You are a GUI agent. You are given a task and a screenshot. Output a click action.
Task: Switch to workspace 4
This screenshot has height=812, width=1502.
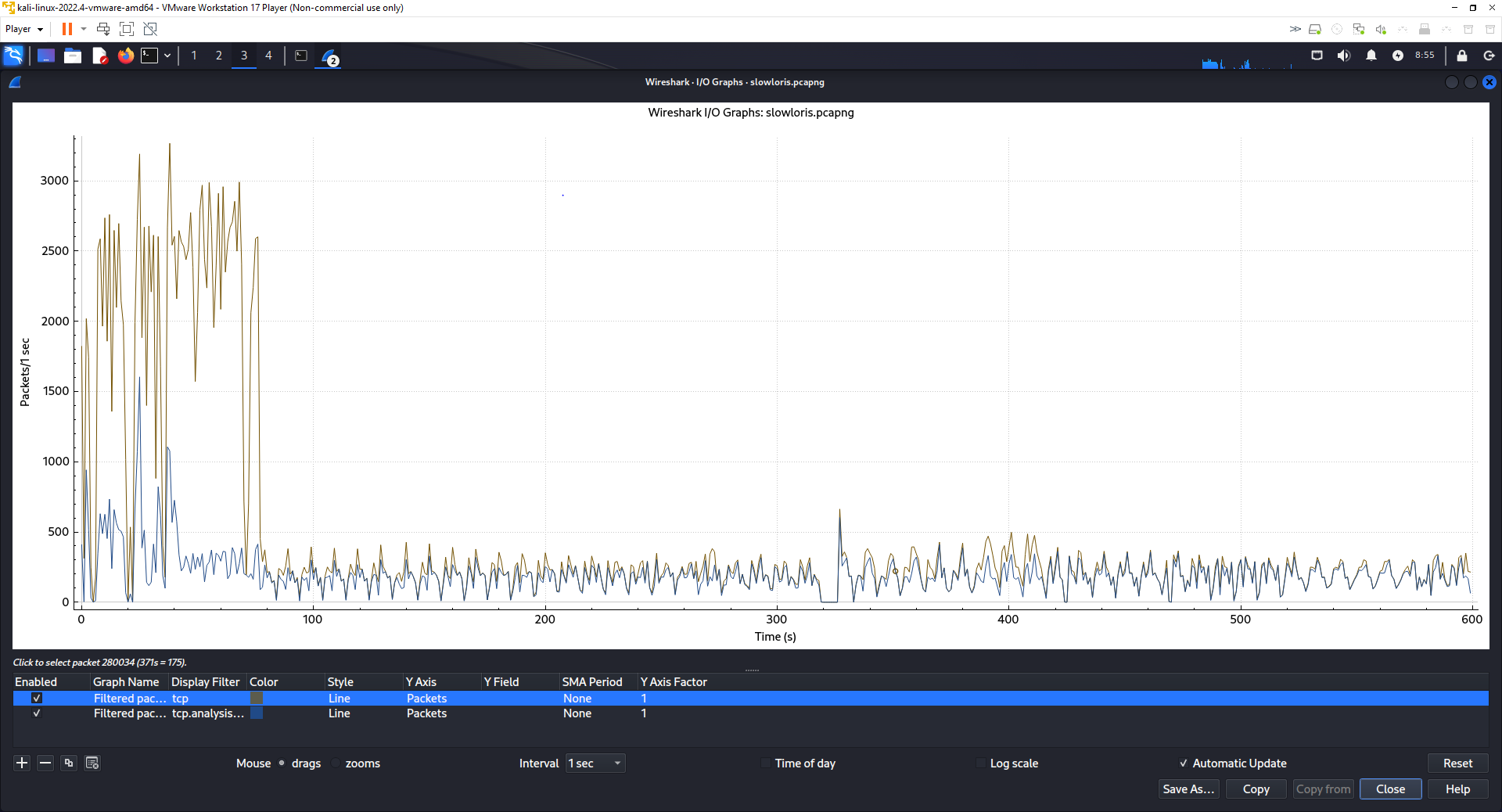click(x=268, y=56)
